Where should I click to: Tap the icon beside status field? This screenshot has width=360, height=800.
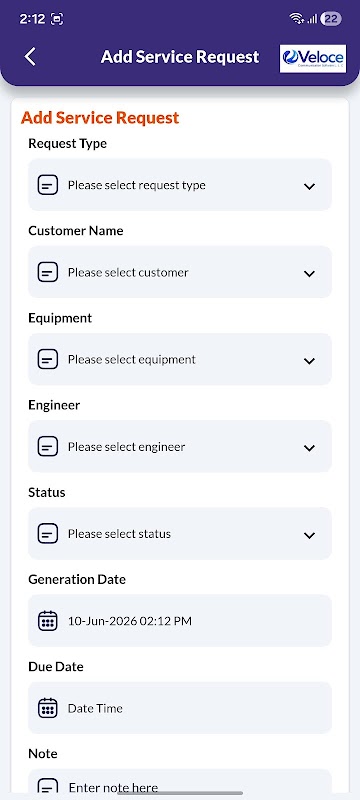47,534
